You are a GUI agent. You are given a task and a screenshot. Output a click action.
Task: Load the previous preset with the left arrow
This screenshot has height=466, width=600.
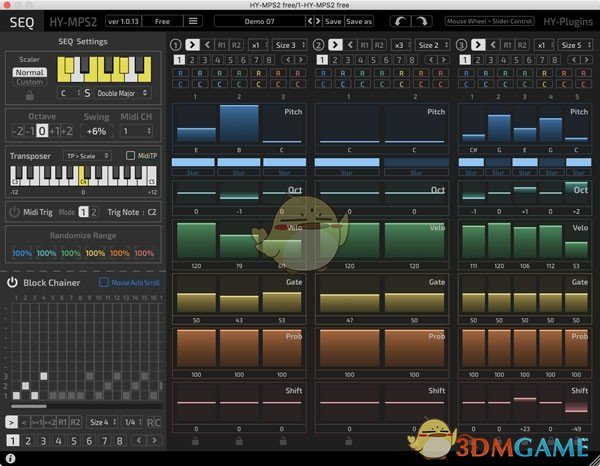coord(310,21)
